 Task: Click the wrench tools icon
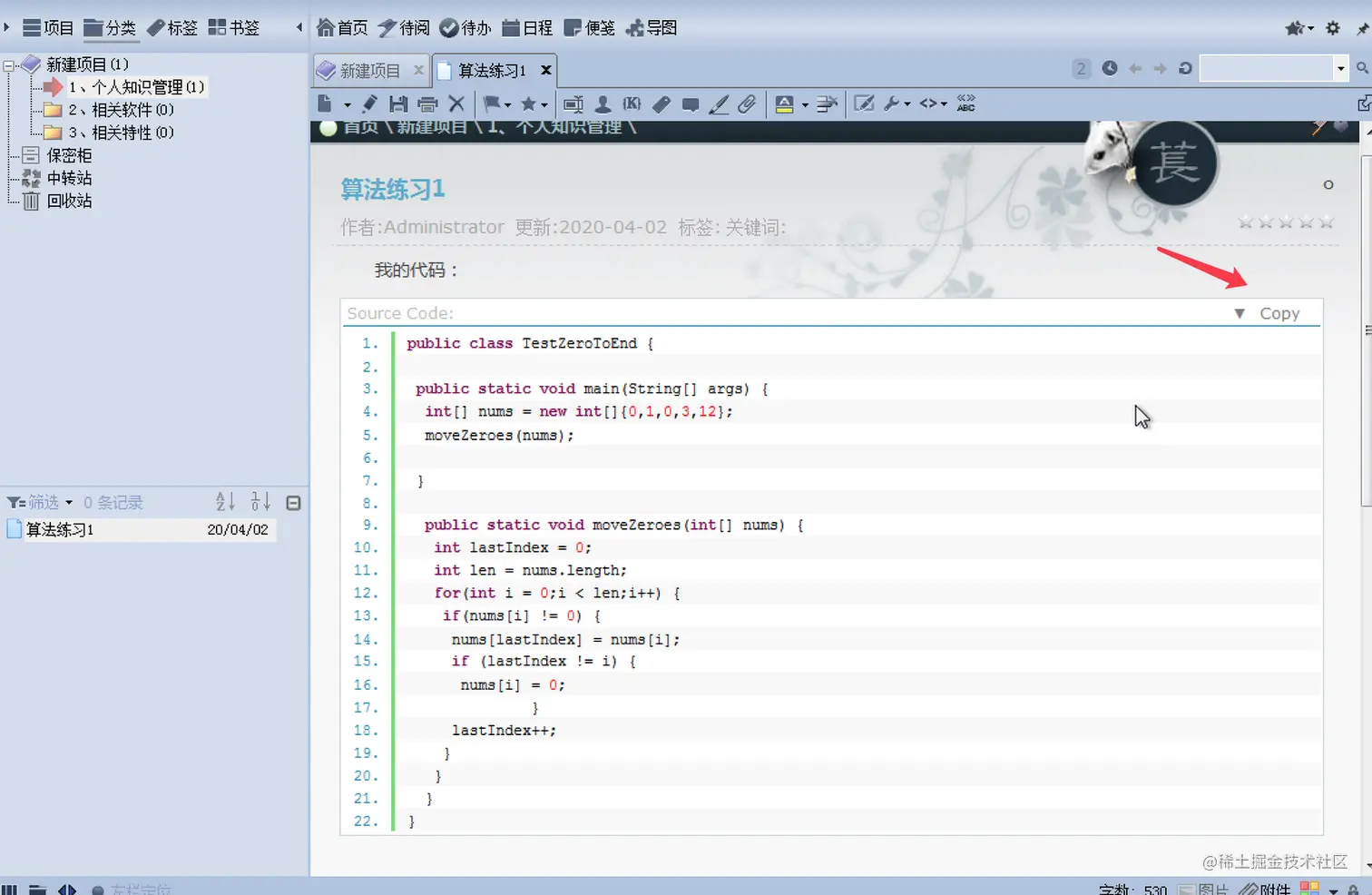pos(892,104)
